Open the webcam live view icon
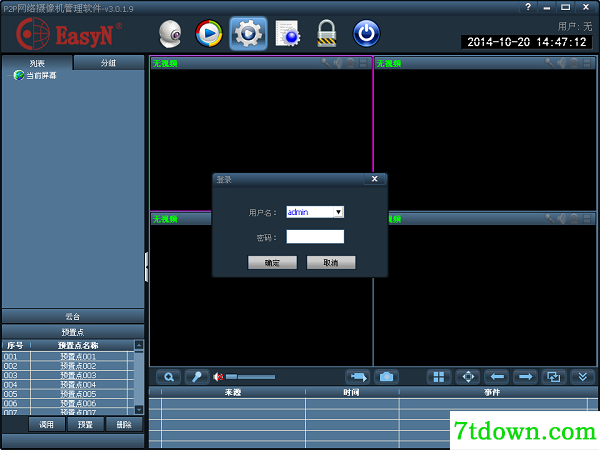 tap(170, 34)
